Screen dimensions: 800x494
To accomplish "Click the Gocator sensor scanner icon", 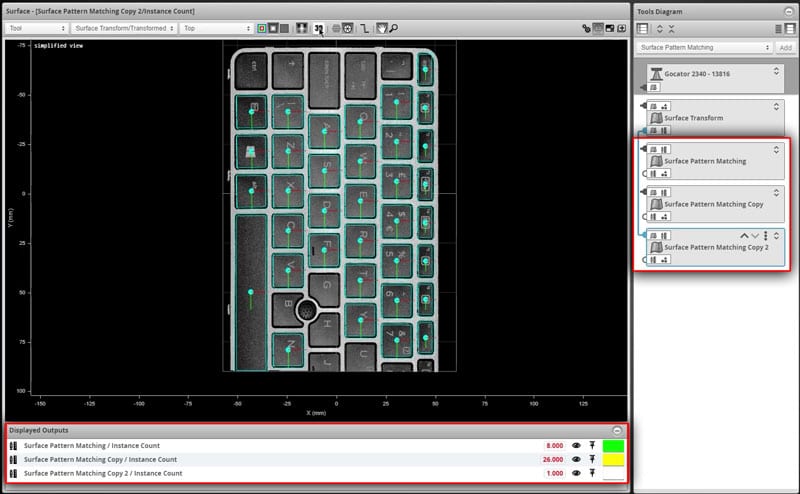I will coord(656,74).
